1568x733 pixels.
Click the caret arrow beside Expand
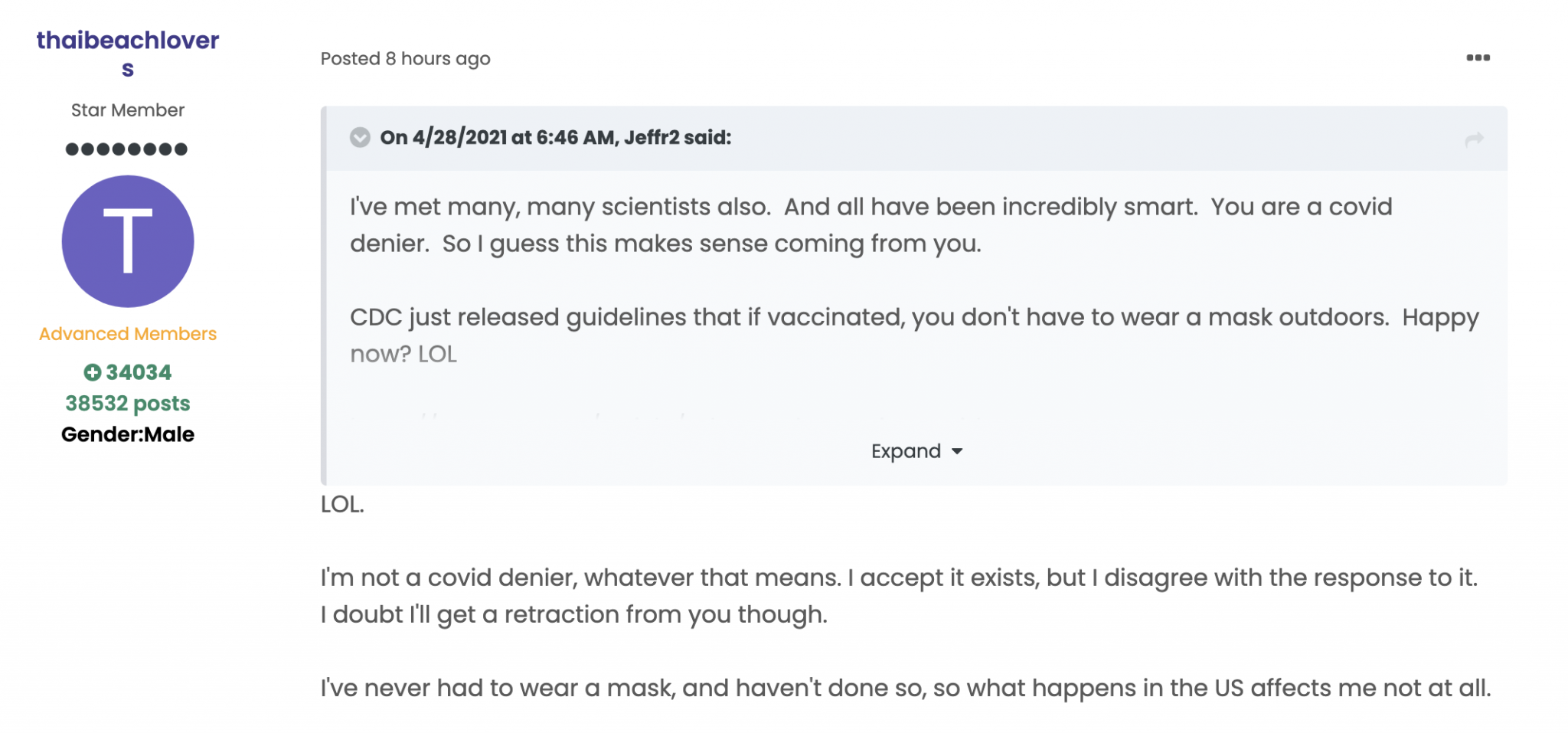pyautogui.click(x=957, y=452)
